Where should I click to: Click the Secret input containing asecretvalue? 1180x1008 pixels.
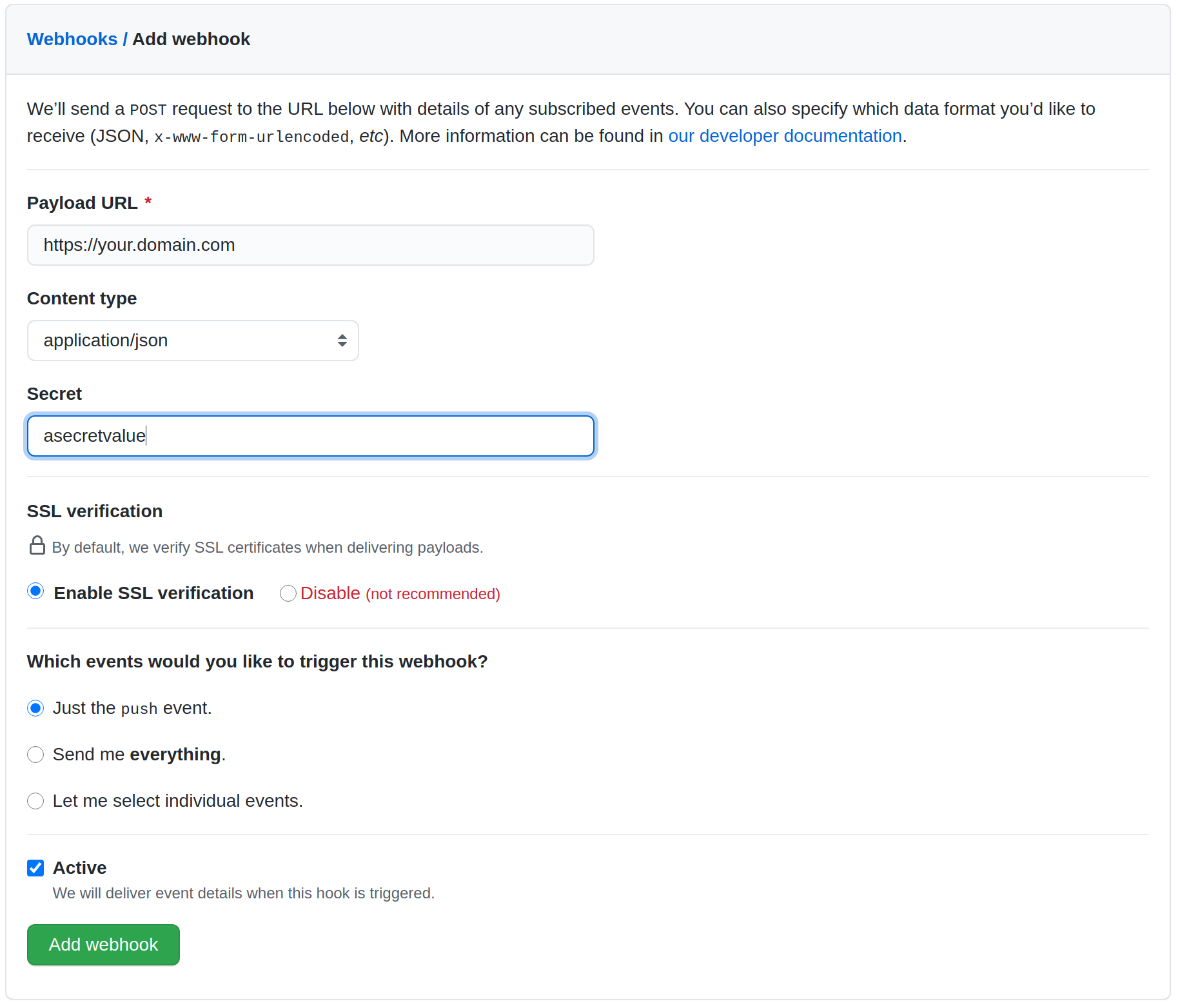coord(310,435)
